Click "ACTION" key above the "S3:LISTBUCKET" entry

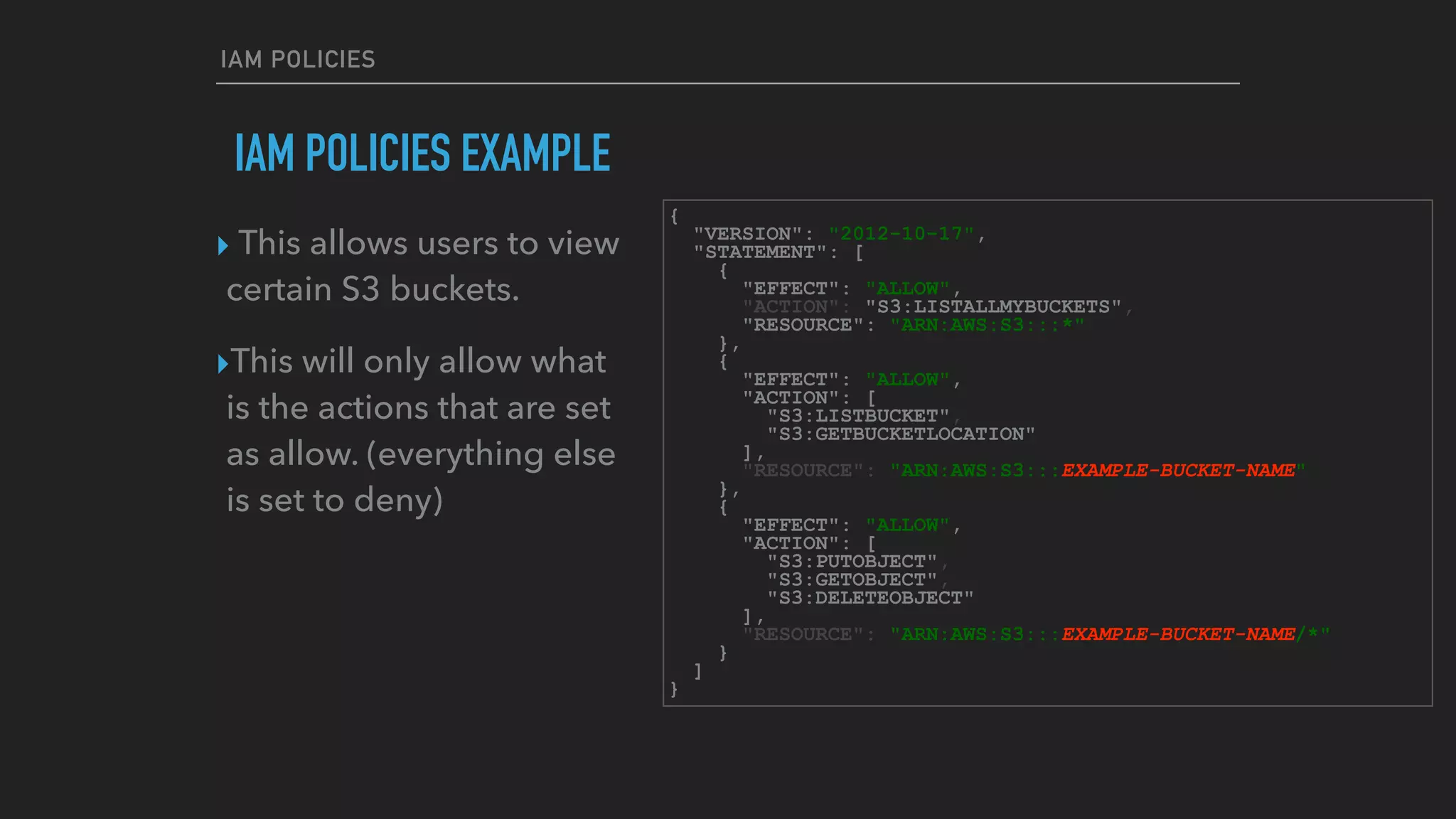791,398
